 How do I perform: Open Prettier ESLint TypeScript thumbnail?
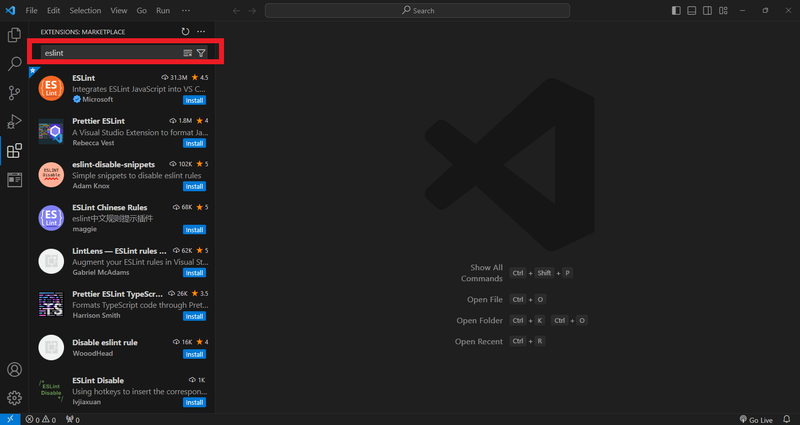click(51, 304)
